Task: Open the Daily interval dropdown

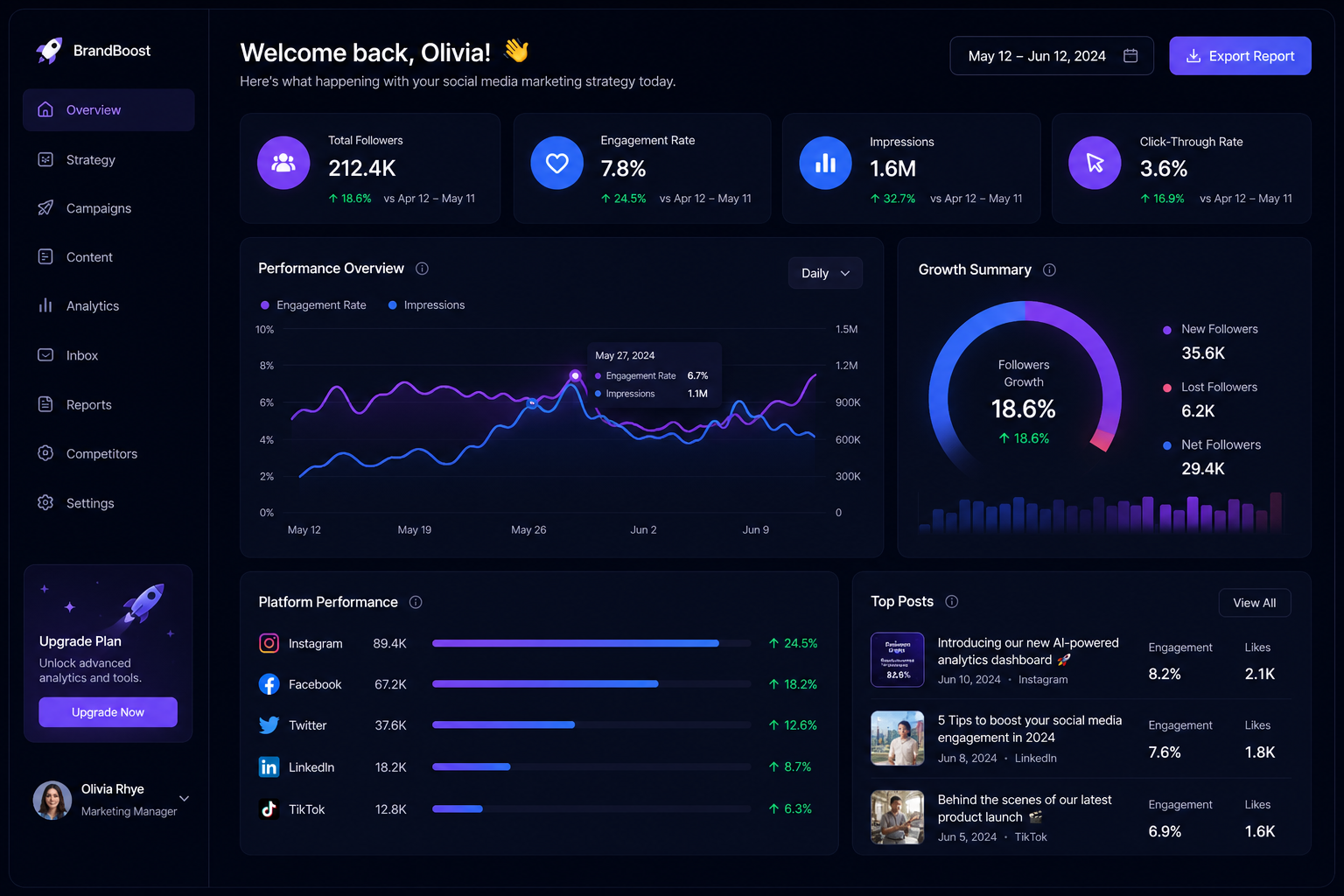Action: click(x=825, y=273)
